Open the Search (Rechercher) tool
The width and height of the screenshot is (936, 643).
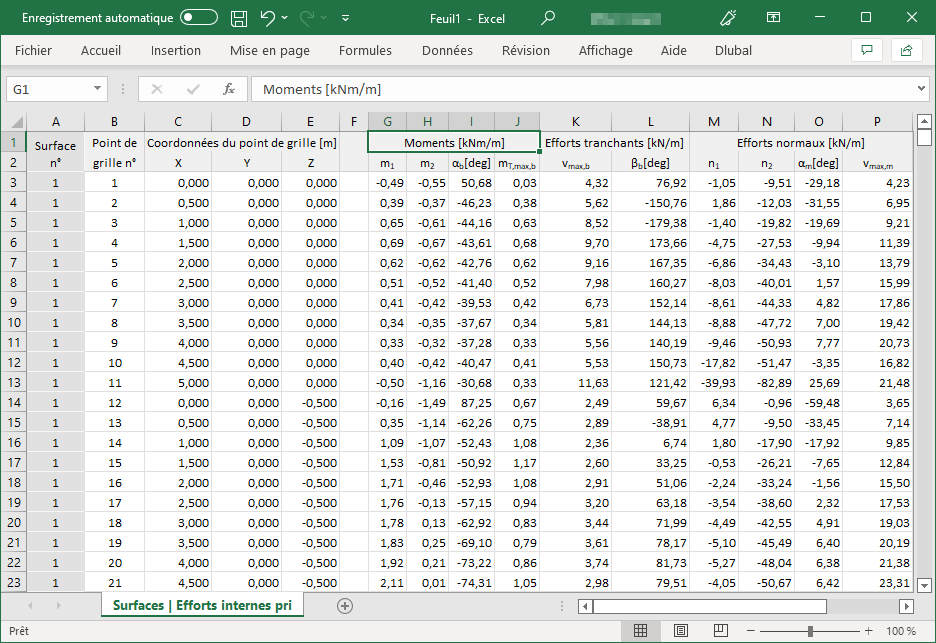(x=546, y=17)
